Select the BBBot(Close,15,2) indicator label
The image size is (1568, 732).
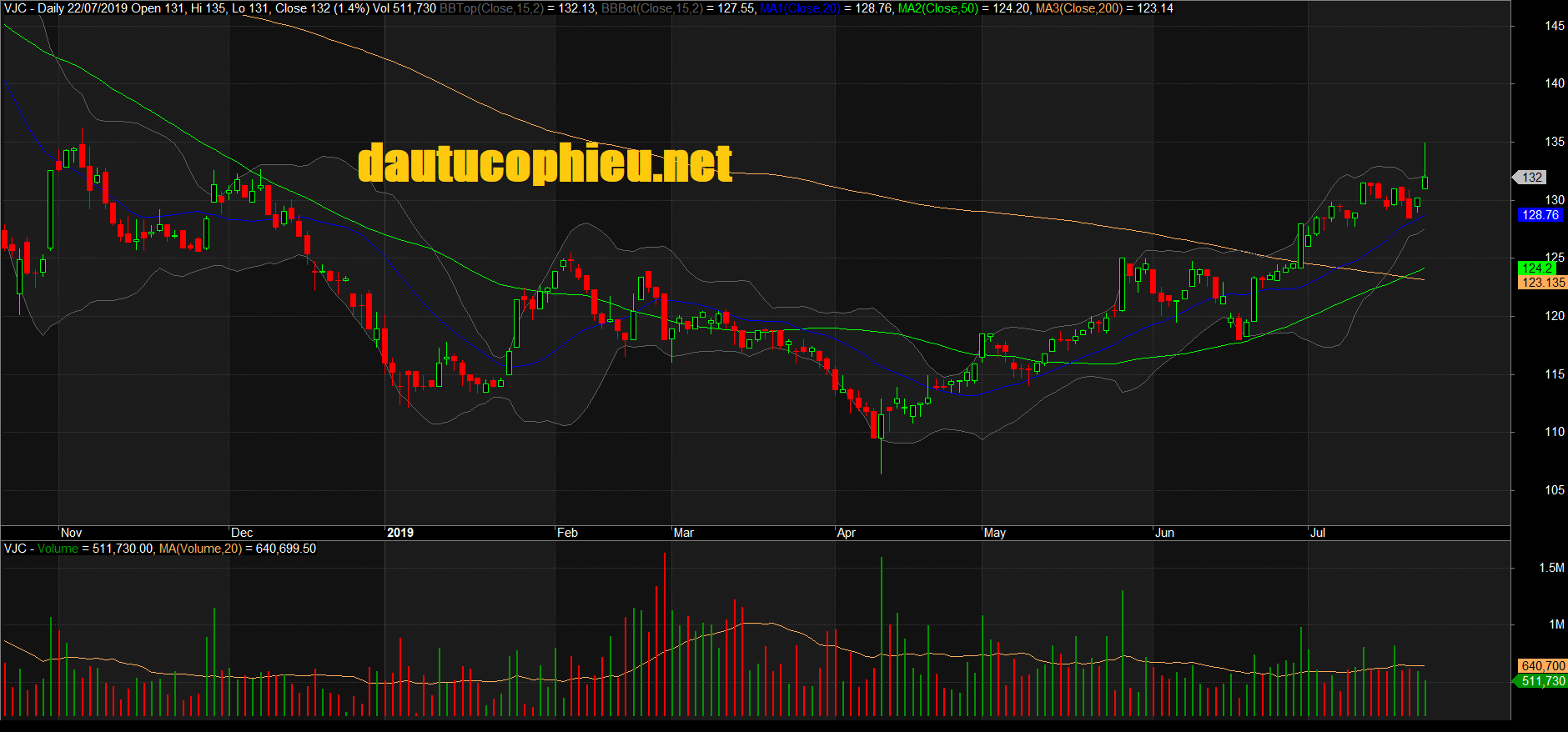click(x=651, y=8)
